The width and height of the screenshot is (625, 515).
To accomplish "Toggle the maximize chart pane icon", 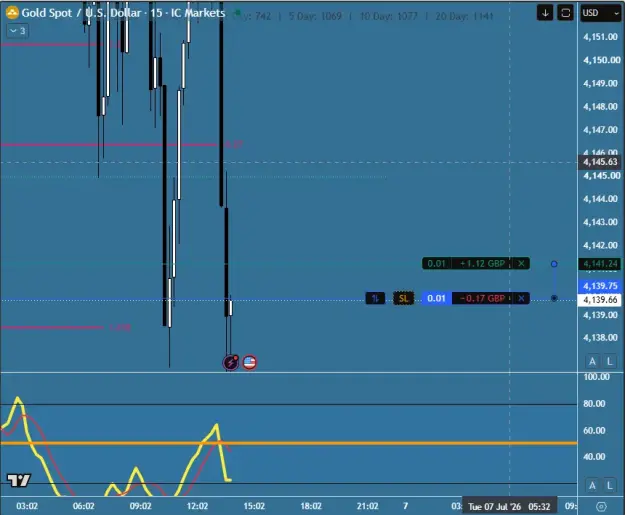I will pyautogui.click(x=565, y=13).
